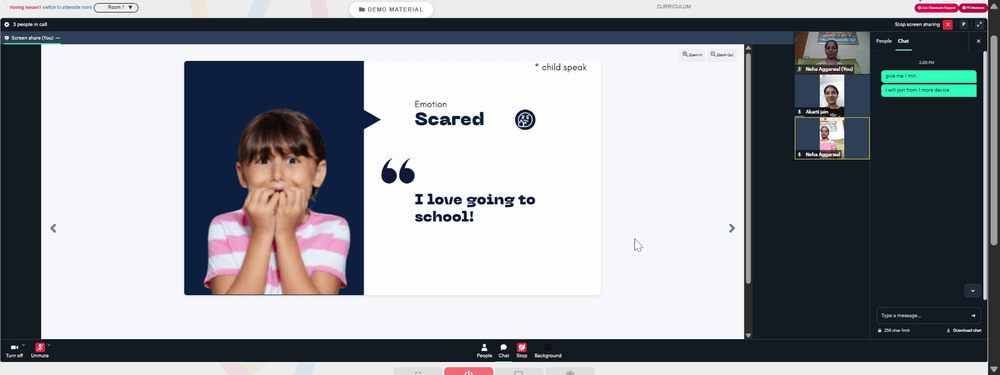Turn off the camera
This screenshot has width=1000, height=375.
14,351
